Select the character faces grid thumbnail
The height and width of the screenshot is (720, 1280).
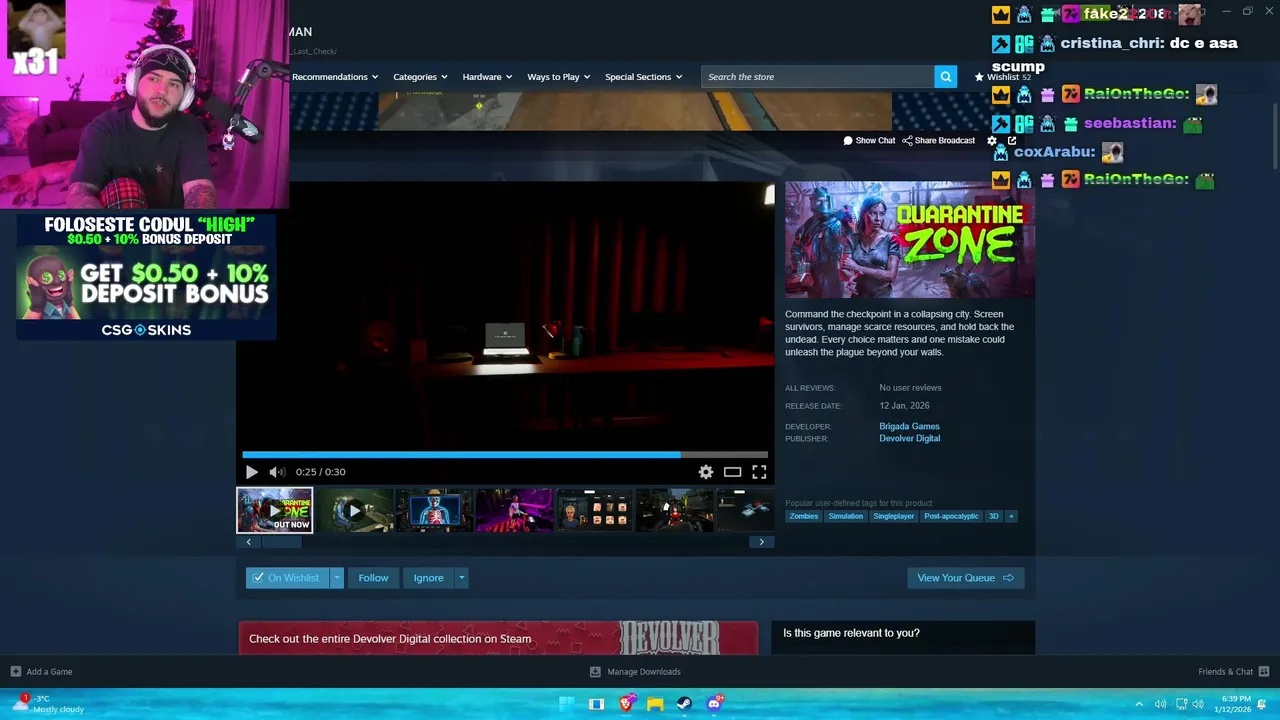(x=594, y=510)
